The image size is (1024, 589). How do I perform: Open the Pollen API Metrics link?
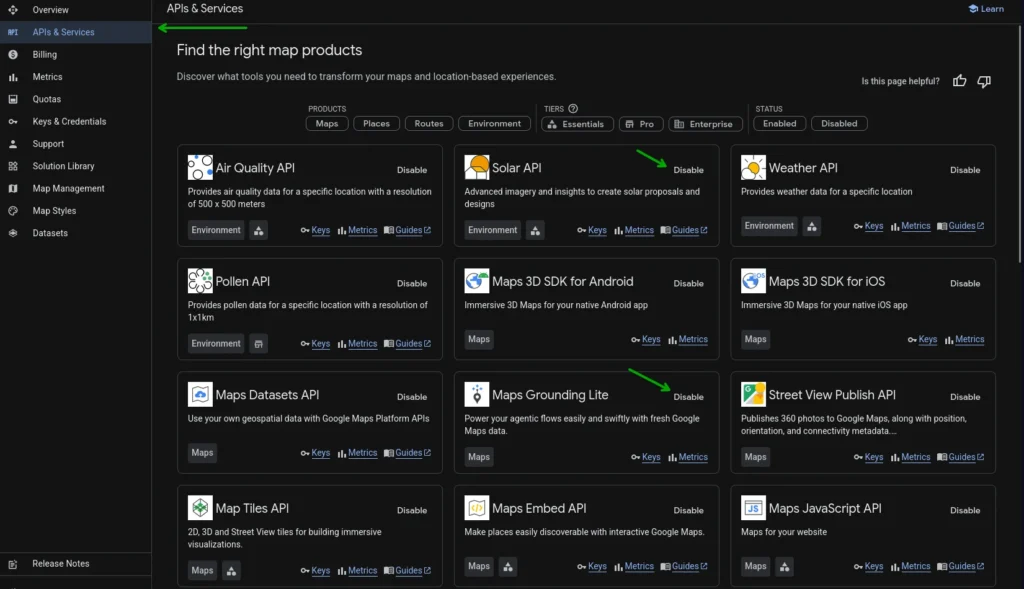tap(362, 344)
